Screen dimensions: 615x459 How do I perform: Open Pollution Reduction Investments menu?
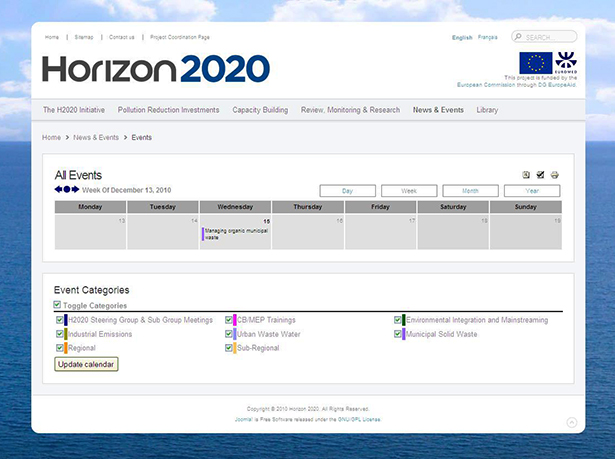[x=168, y=110]
